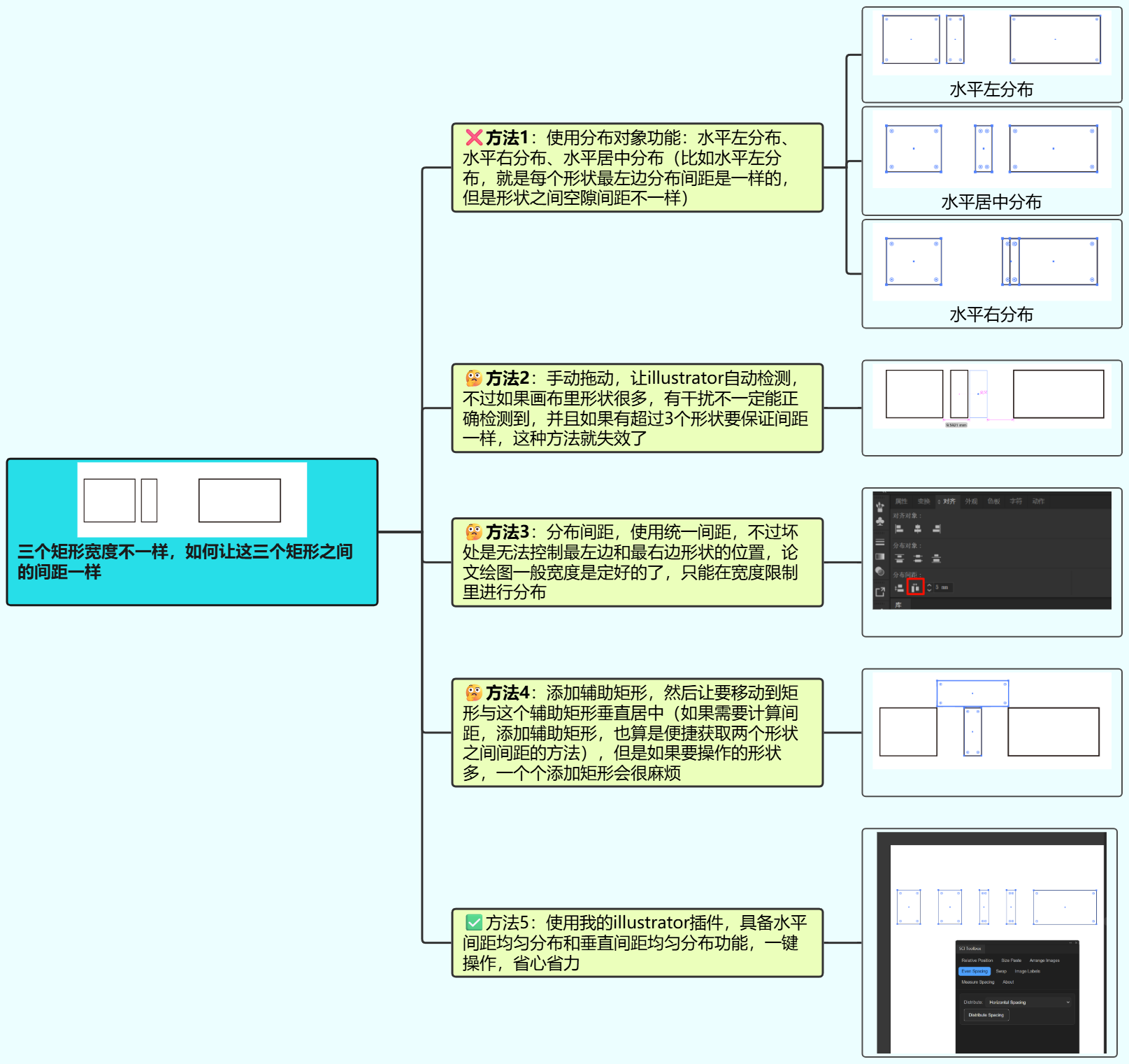The height and width of the screenshot is (1064, 1129).
Task: Select the highlighted Even Spacing button
Action: tap(975, 971)
